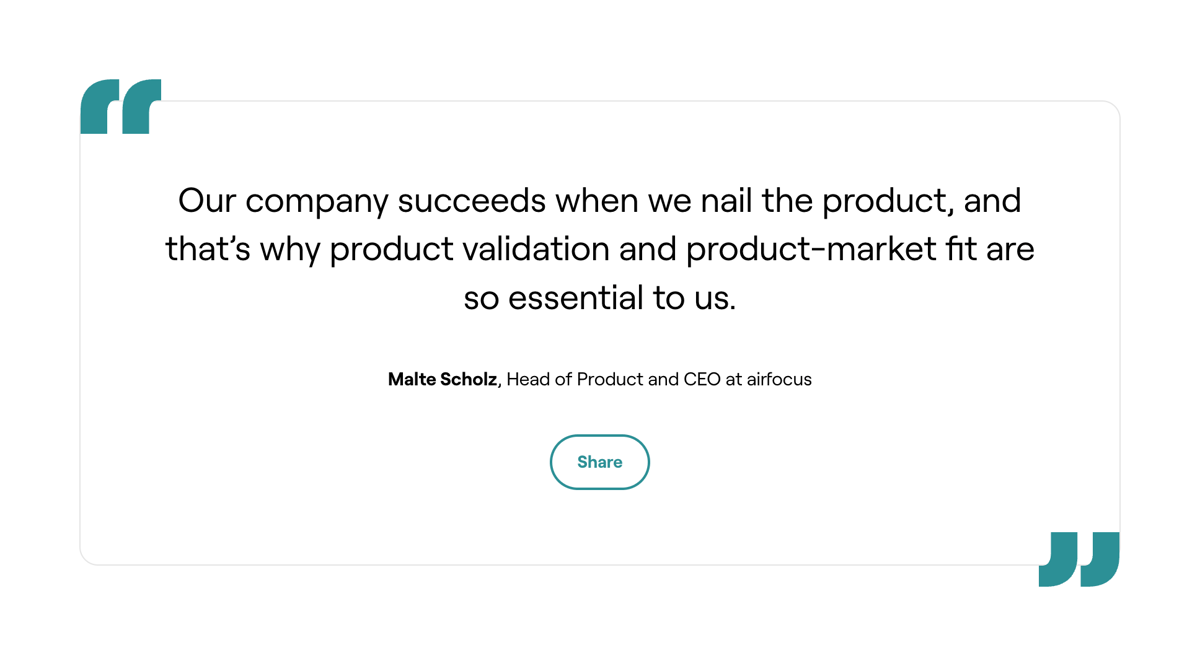Click the name Malte Scholz
The height and width of the screenshot is (666, 1200).
click(x=441, y=379)
